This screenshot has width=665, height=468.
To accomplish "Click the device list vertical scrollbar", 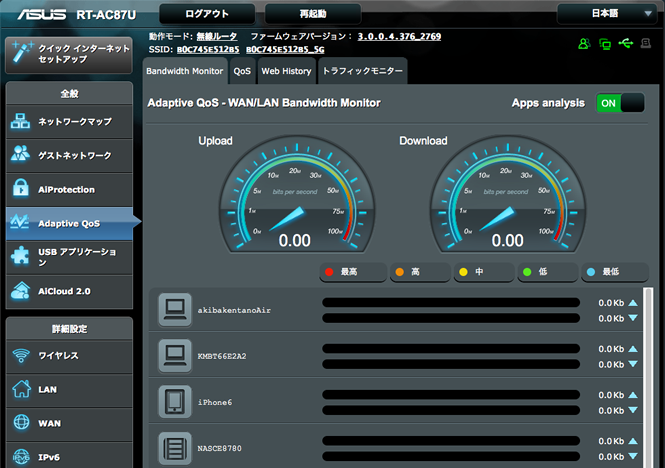I will (x=648, y=378).
